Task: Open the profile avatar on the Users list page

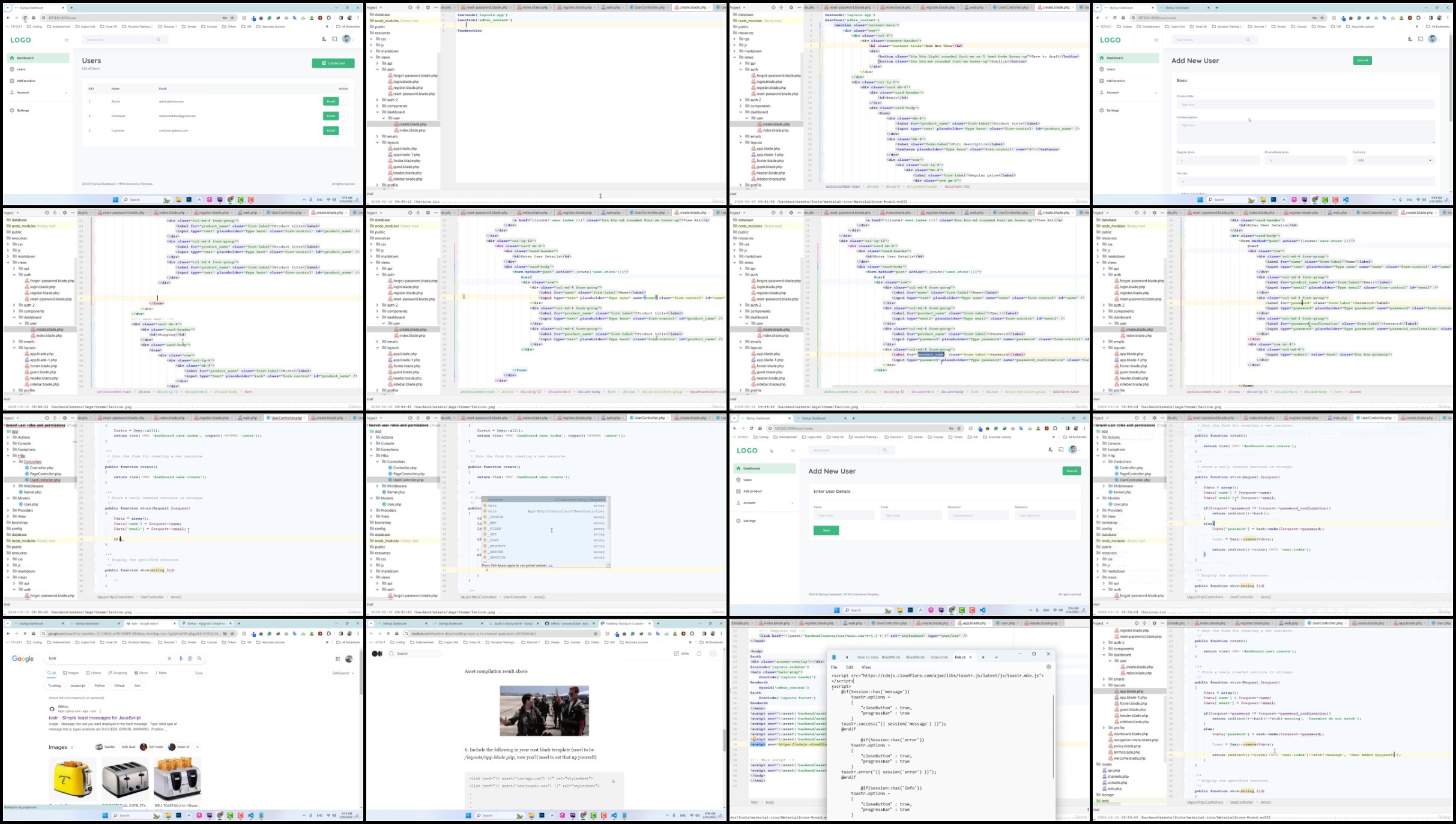Action: tap(346, 39)
